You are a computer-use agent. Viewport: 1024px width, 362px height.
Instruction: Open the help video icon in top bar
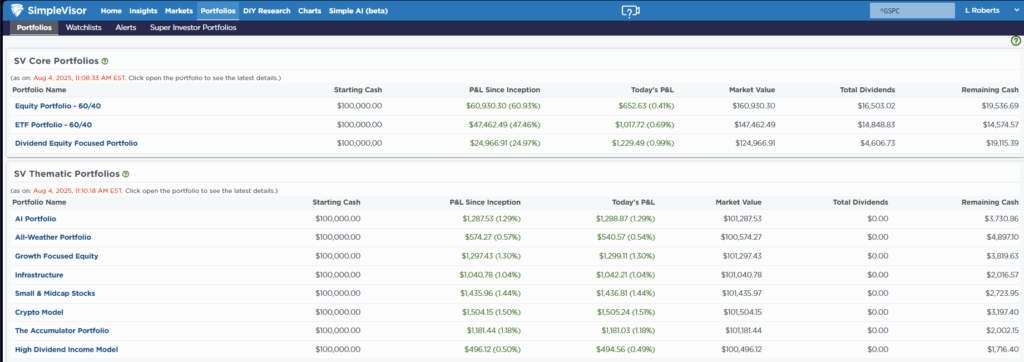[630, 11]
